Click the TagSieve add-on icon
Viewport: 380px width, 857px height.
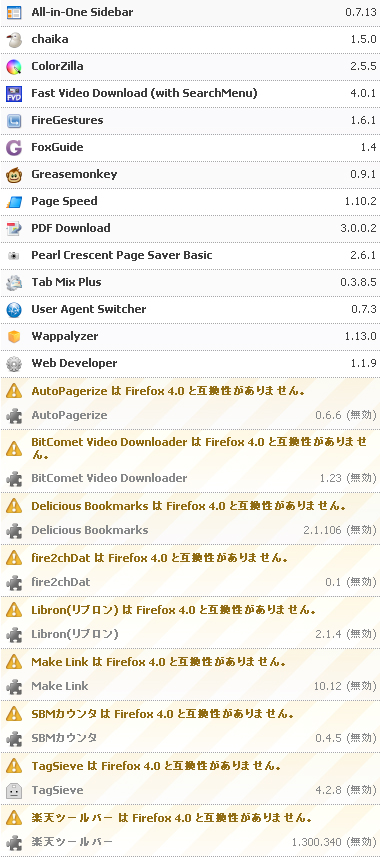(x=14, y=790)
